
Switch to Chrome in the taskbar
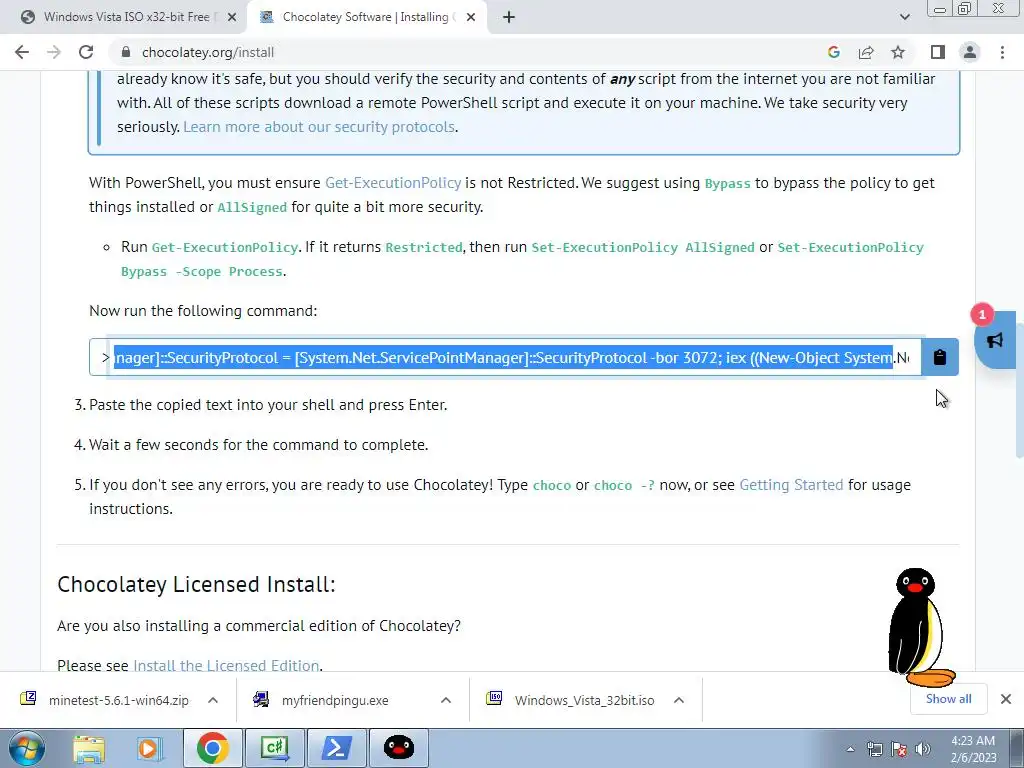[x=212, y=748]
